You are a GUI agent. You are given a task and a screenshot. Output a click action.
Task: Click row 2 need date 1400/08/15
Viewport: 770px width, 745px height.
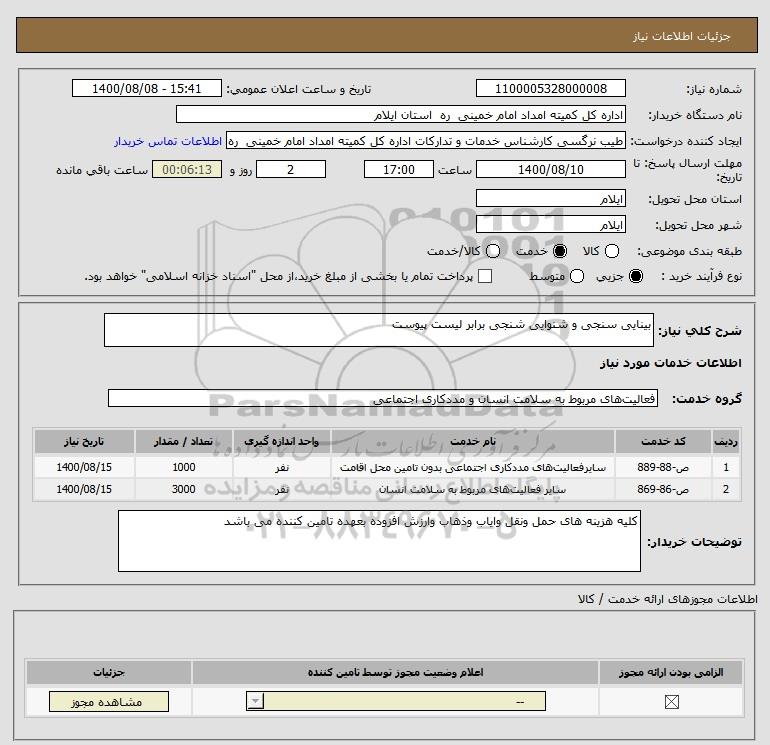click(84, 489)
